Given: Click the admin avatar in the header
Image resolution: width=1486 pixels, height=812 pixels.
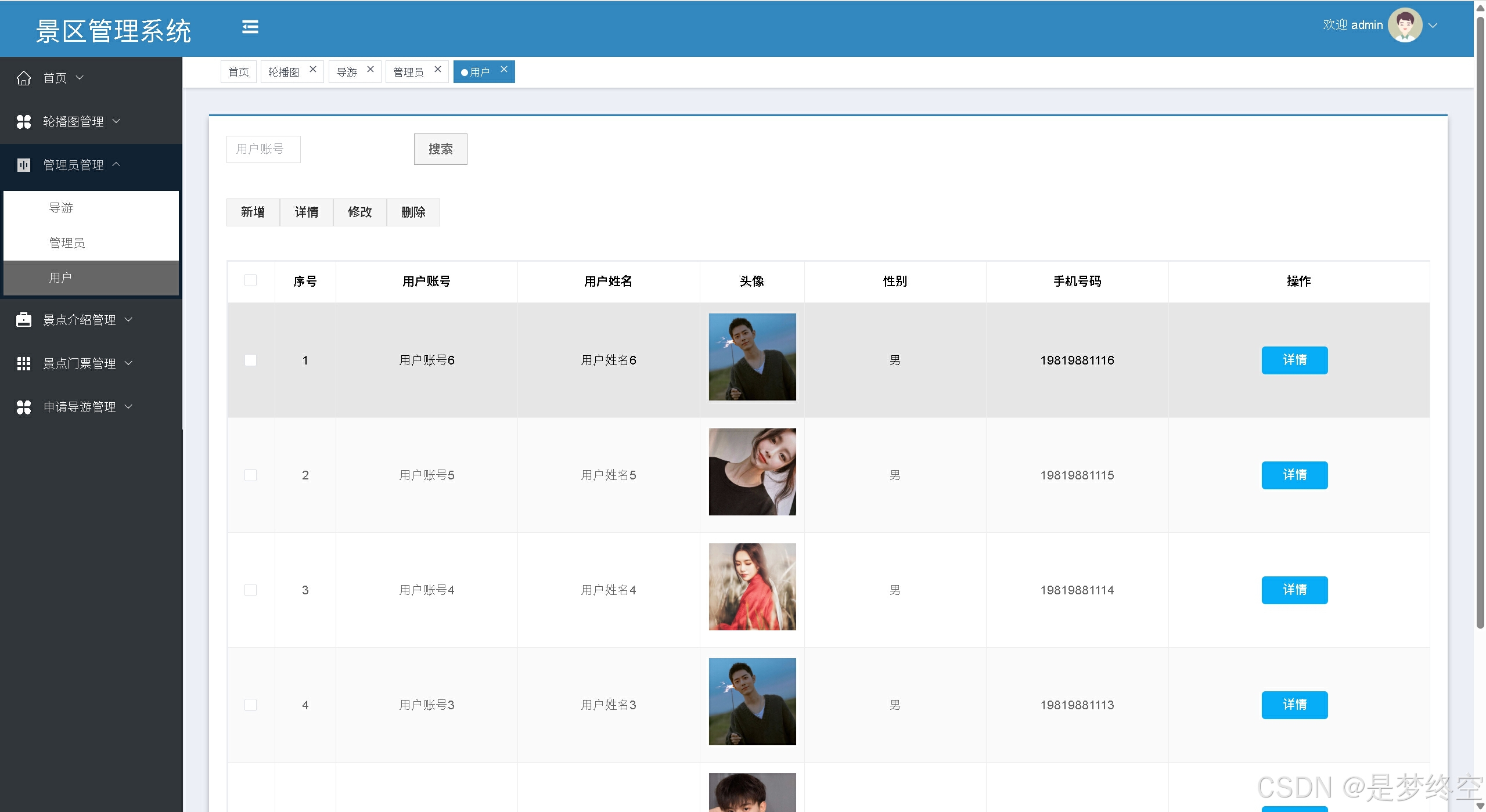Looking at the screenshot, I should 1404,25.
